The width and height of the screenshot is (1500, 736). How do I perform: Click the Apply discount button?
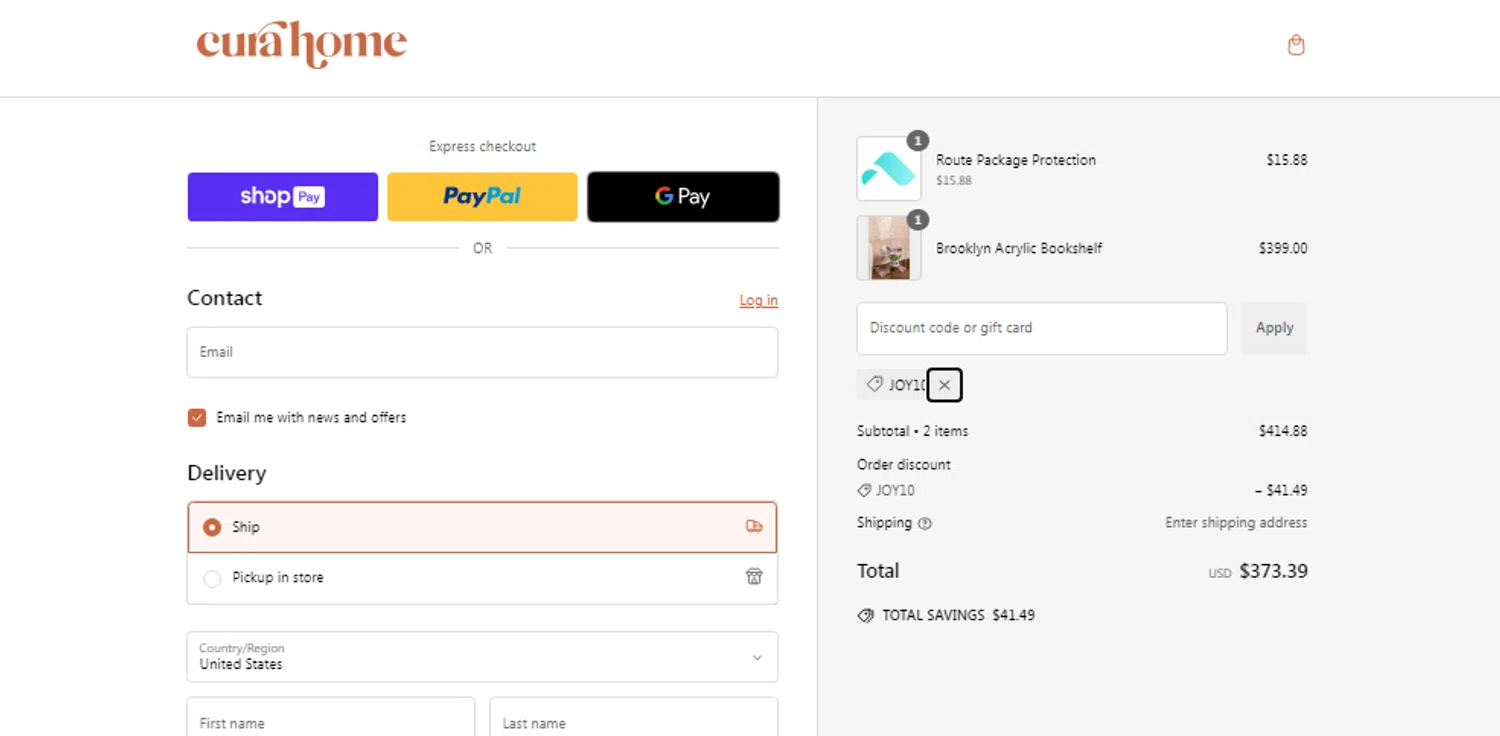pos(1274,328)
